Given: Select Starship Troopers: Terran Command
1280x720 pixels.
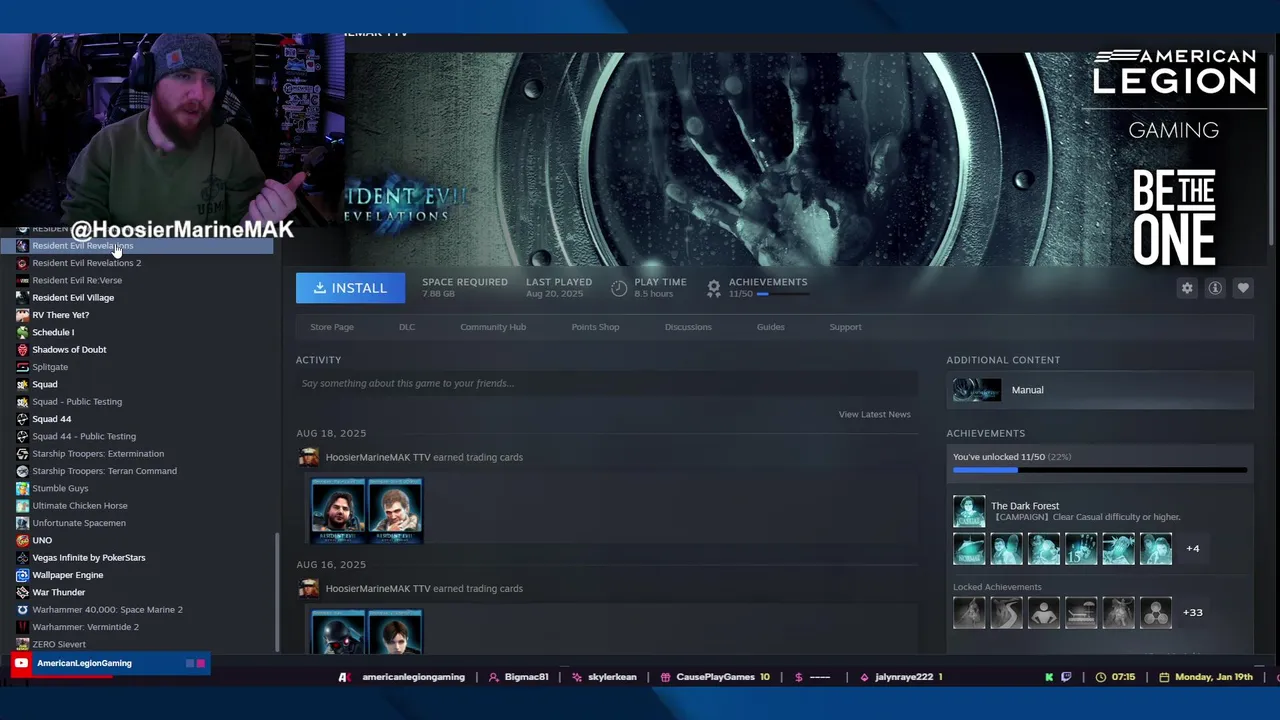Looking at the screenshot, I should (x=104, y=471).
